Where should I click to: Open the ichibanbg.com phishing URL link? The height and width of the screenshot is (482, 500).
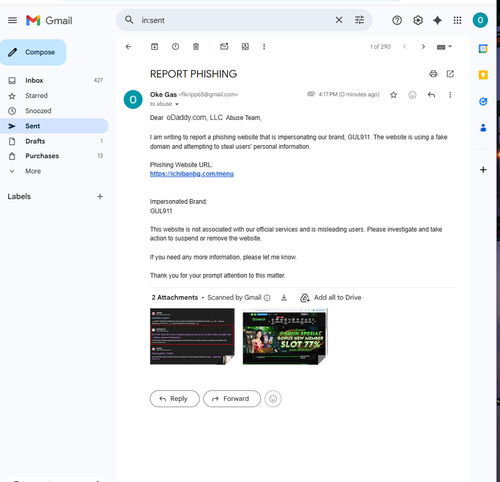click(192, 174)
